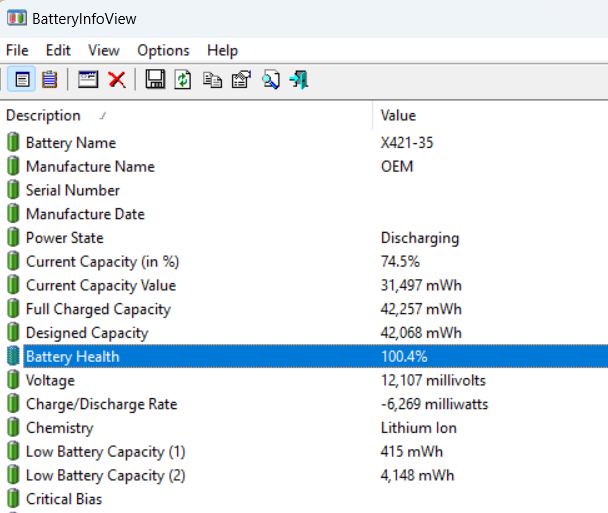Image resolution: width=608 pixels, height=513 pixels.
Task: Open Properties toolbar icon
Action: pos(241,80)
